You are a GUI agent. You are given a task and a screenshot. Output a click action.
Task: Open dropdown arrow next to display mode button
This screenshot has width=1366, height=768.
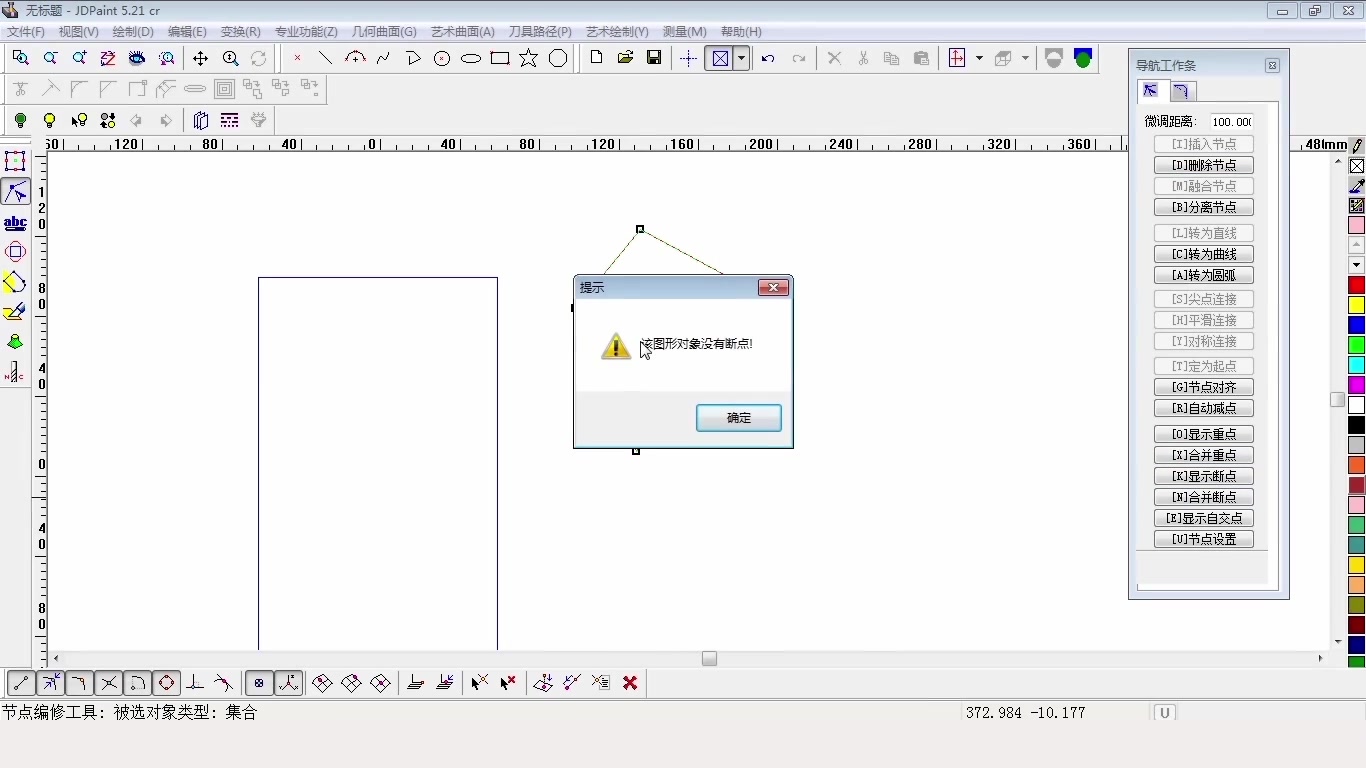(741, 58)
